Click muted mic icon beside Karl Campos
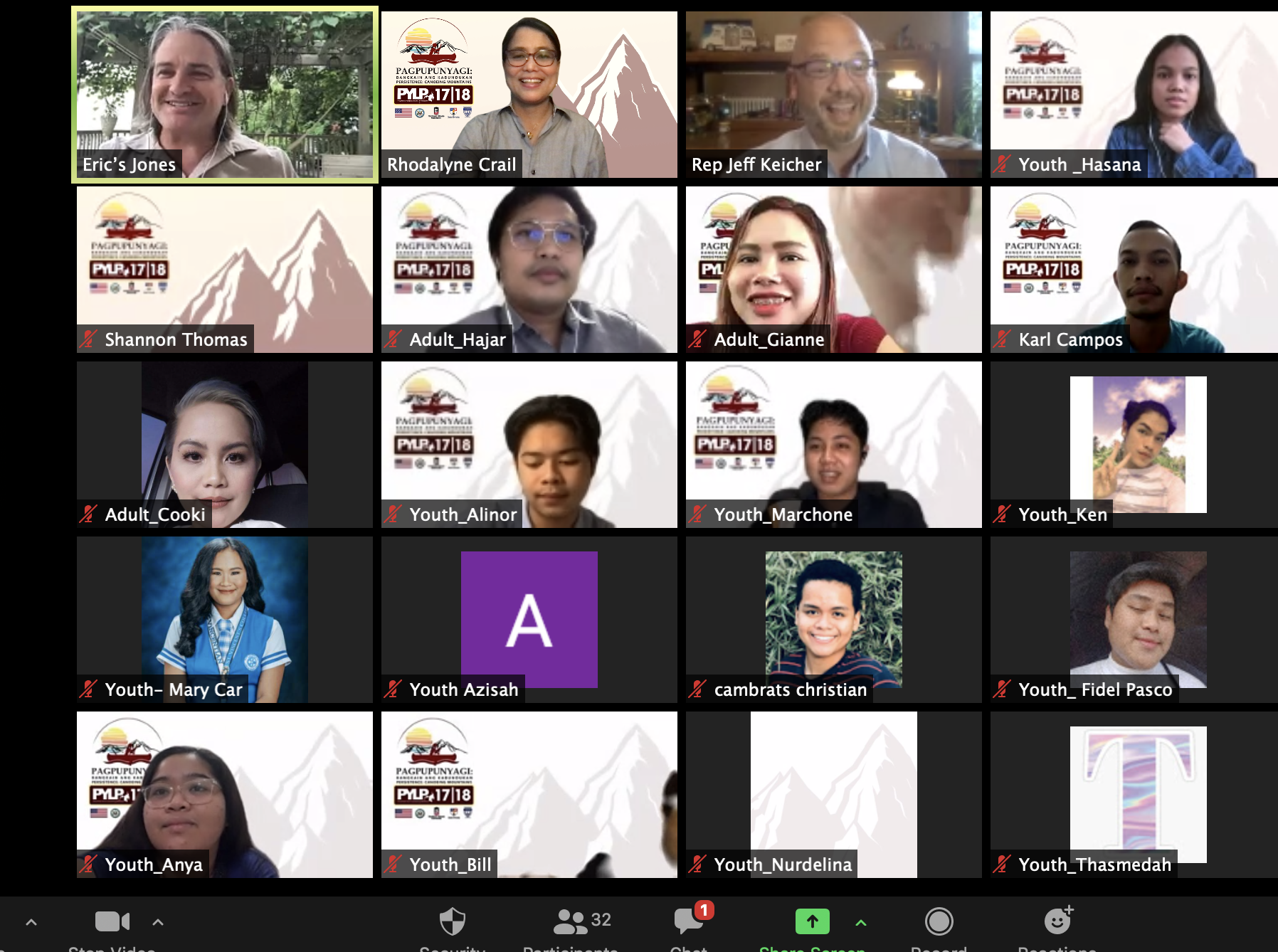This screenshot has height=952, width=1278. tap(1002, 339)
